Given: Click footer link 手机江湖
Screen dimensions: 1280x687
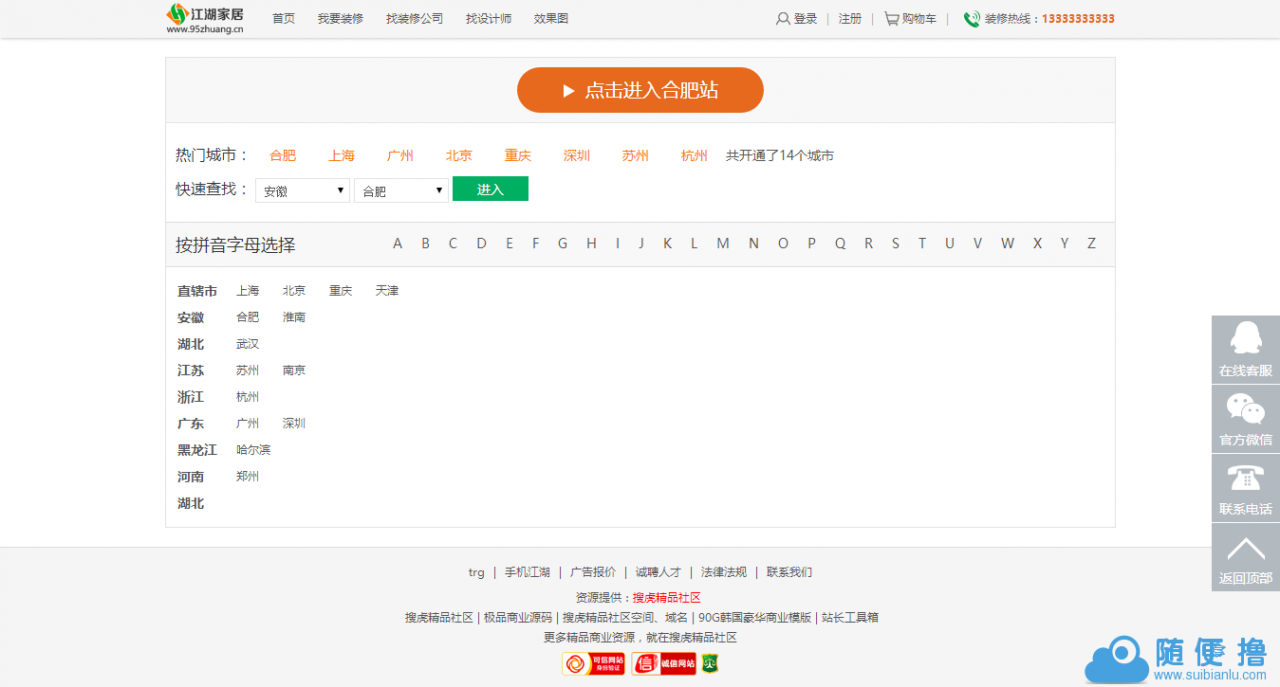Looking at the screenshot, I should click(x=527, y=573).
